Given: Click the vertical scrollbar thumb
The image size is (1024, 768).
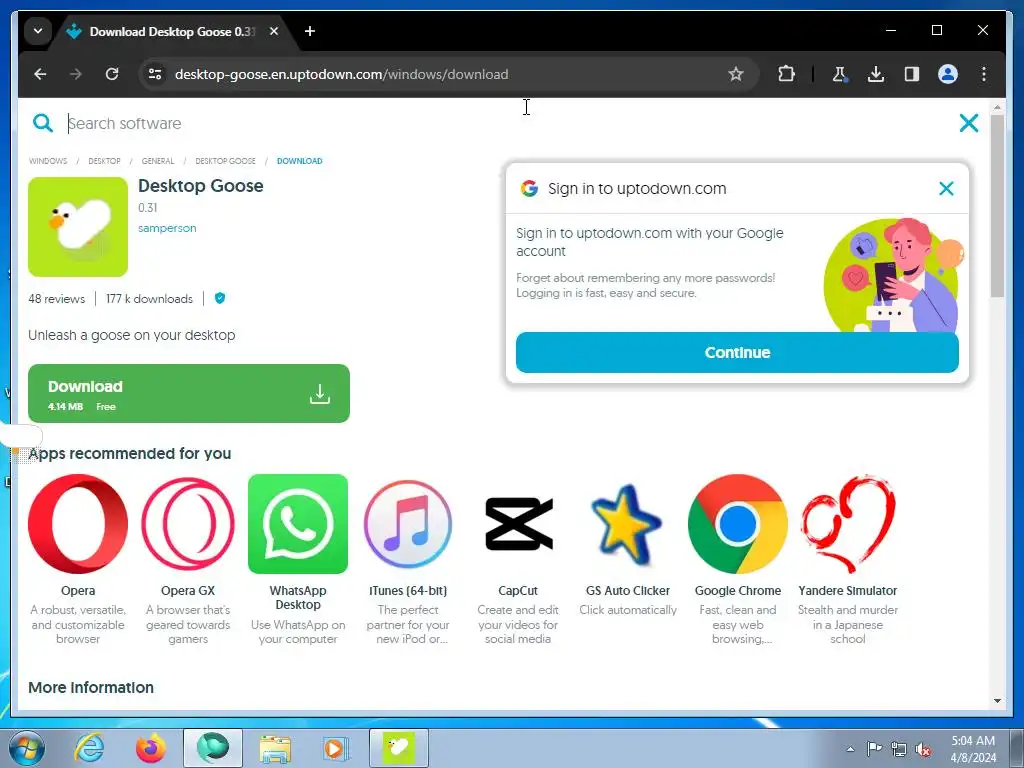Looking at the screenshot, I should [997, 206].
